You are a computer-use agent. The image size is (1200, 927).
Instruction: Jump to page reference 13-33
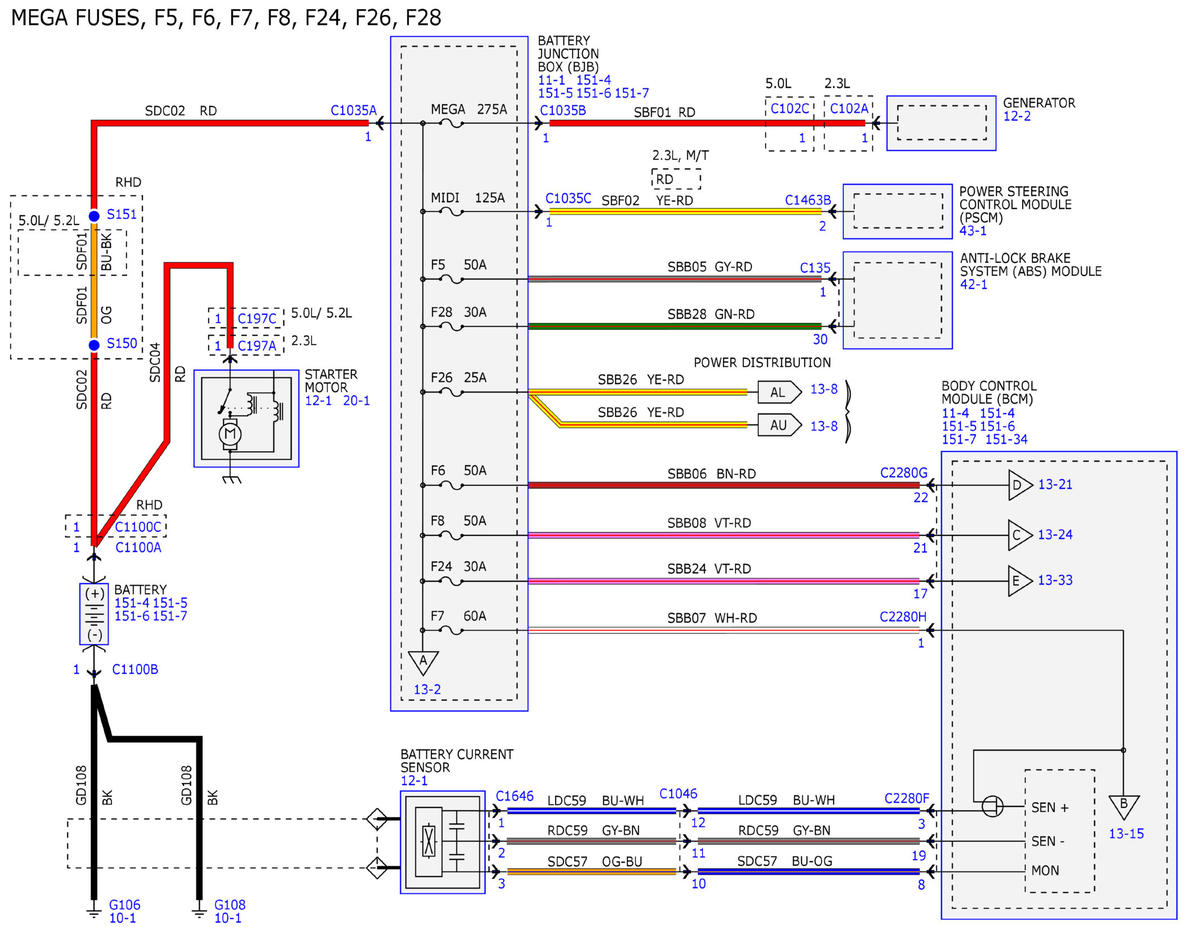pos(1055,580)
